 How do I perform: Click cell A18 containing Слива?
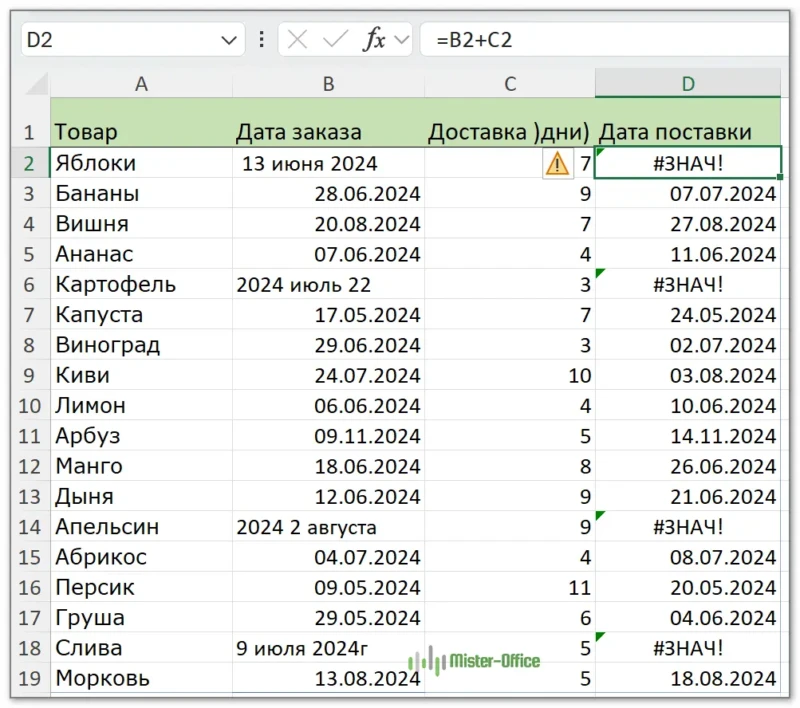[x=141, y=648]
